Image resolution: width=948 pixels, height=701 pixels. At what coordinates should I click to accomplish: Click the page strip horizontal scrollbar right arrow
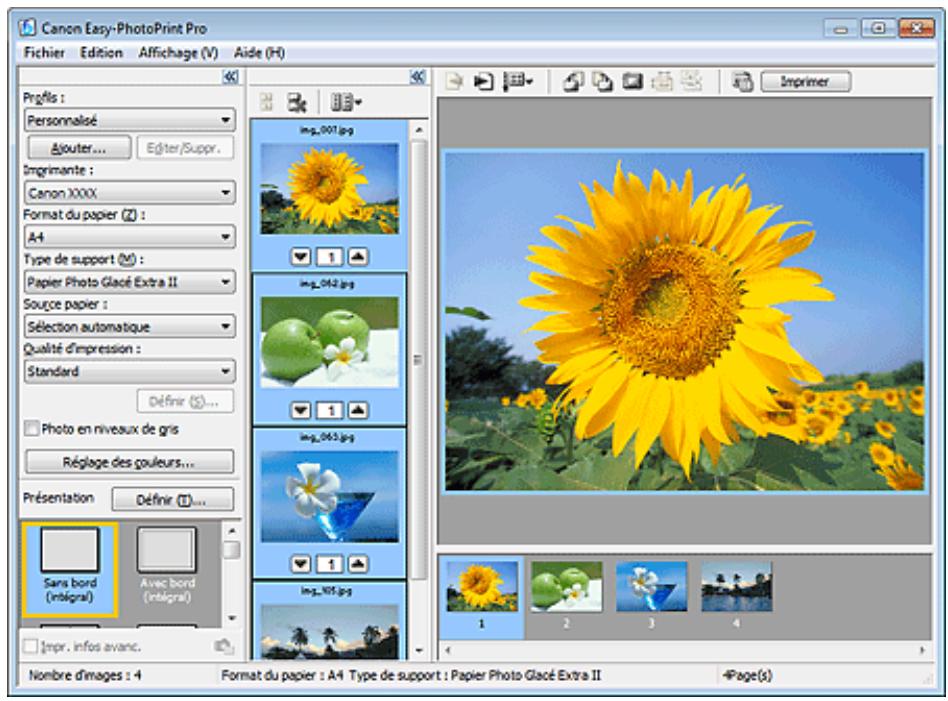923,650
